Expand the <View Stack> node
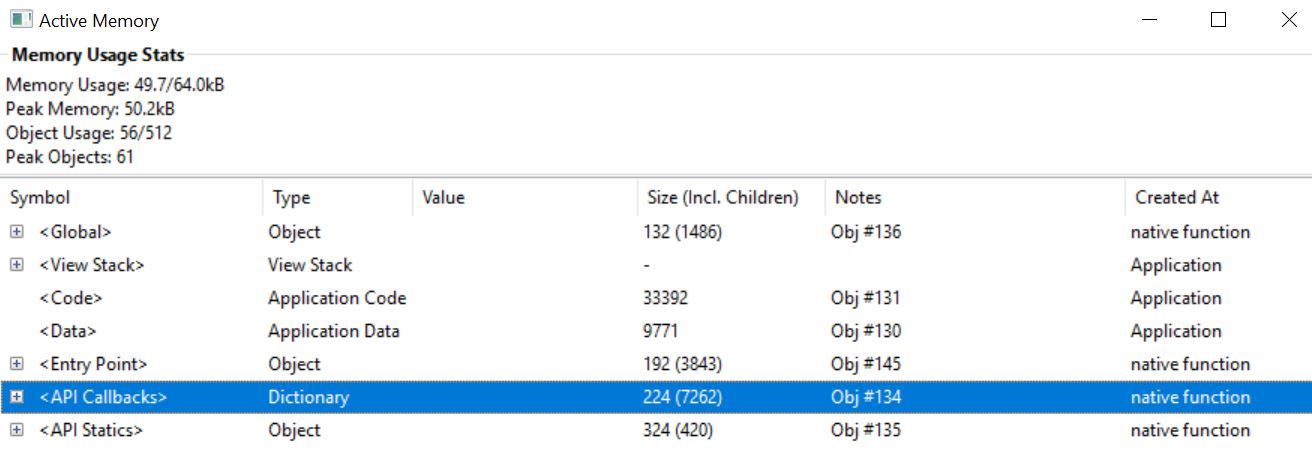This screenshot has height=476, width=1312. coord(16,265)
